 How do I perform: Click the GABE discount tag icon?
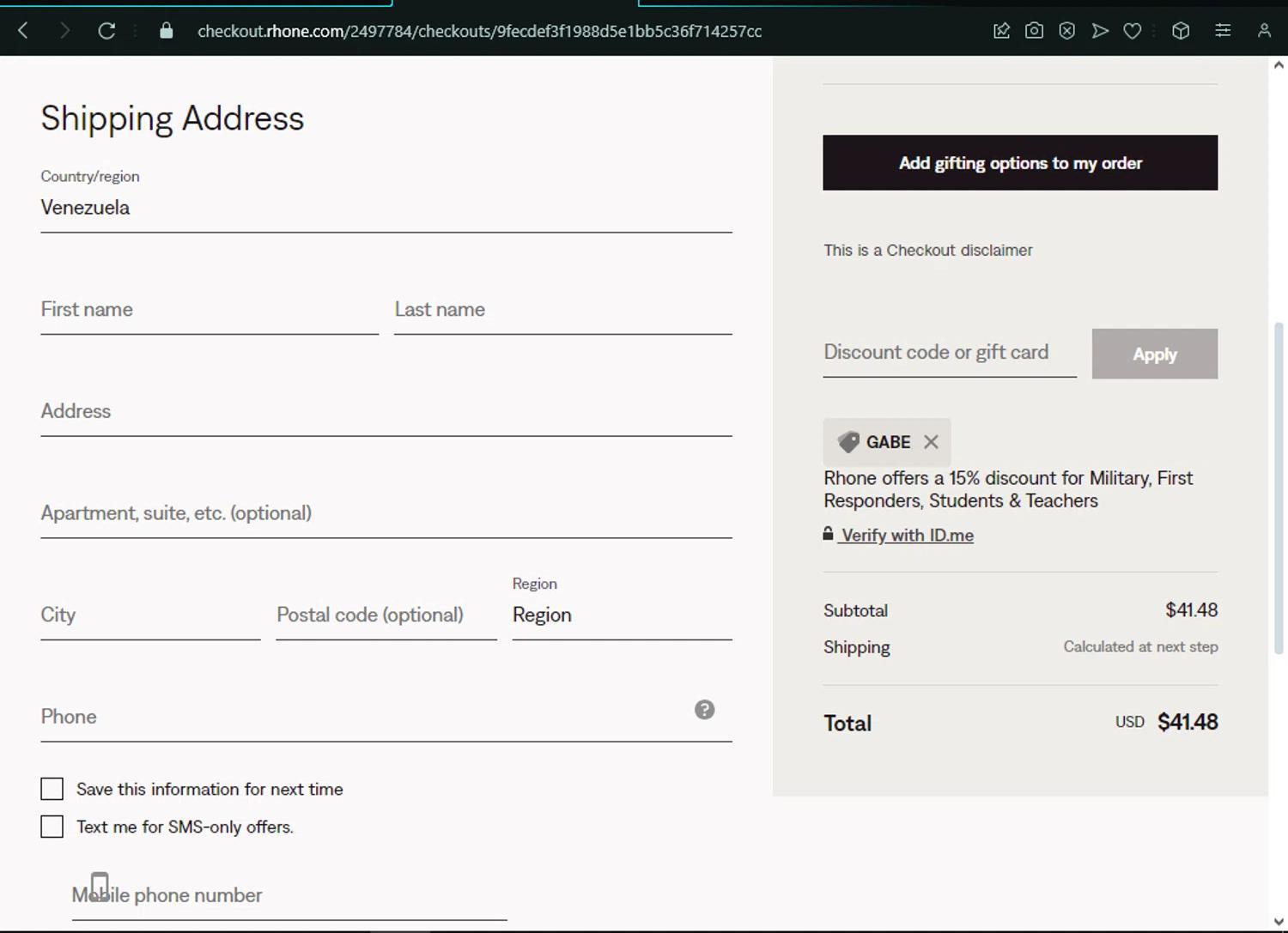pos(848,442)
